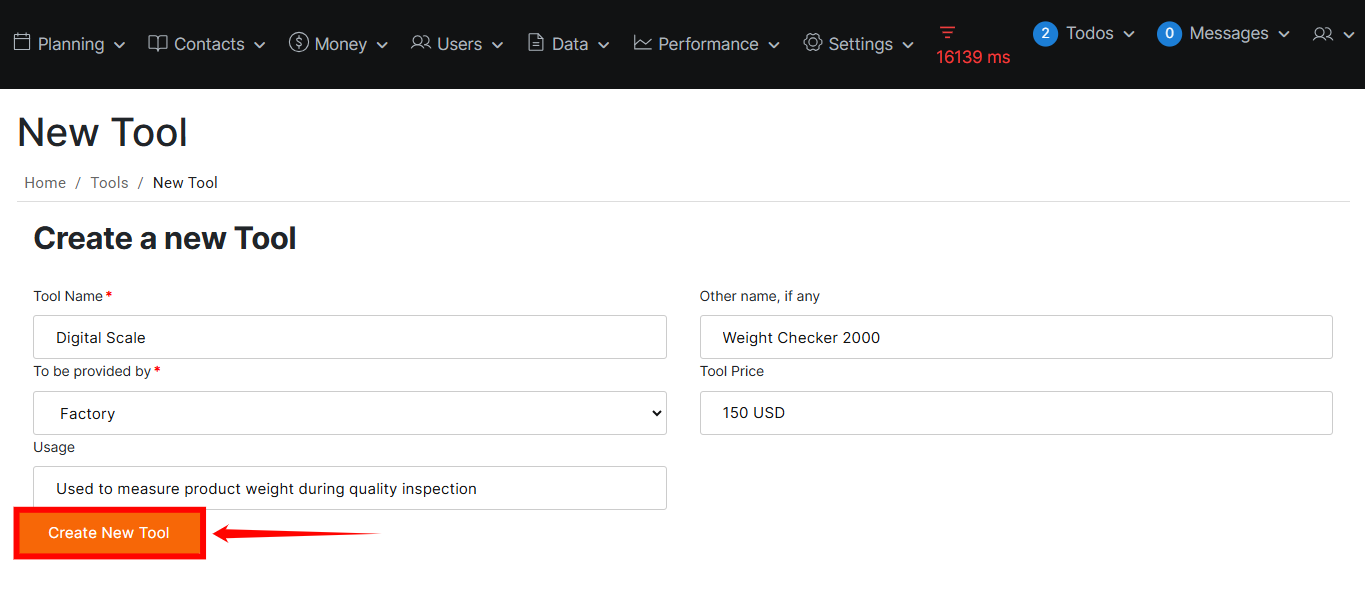Viewport: 1365px width, 615px height.
Task: Click the gear icon beside Settings
Action: (813, 43)
